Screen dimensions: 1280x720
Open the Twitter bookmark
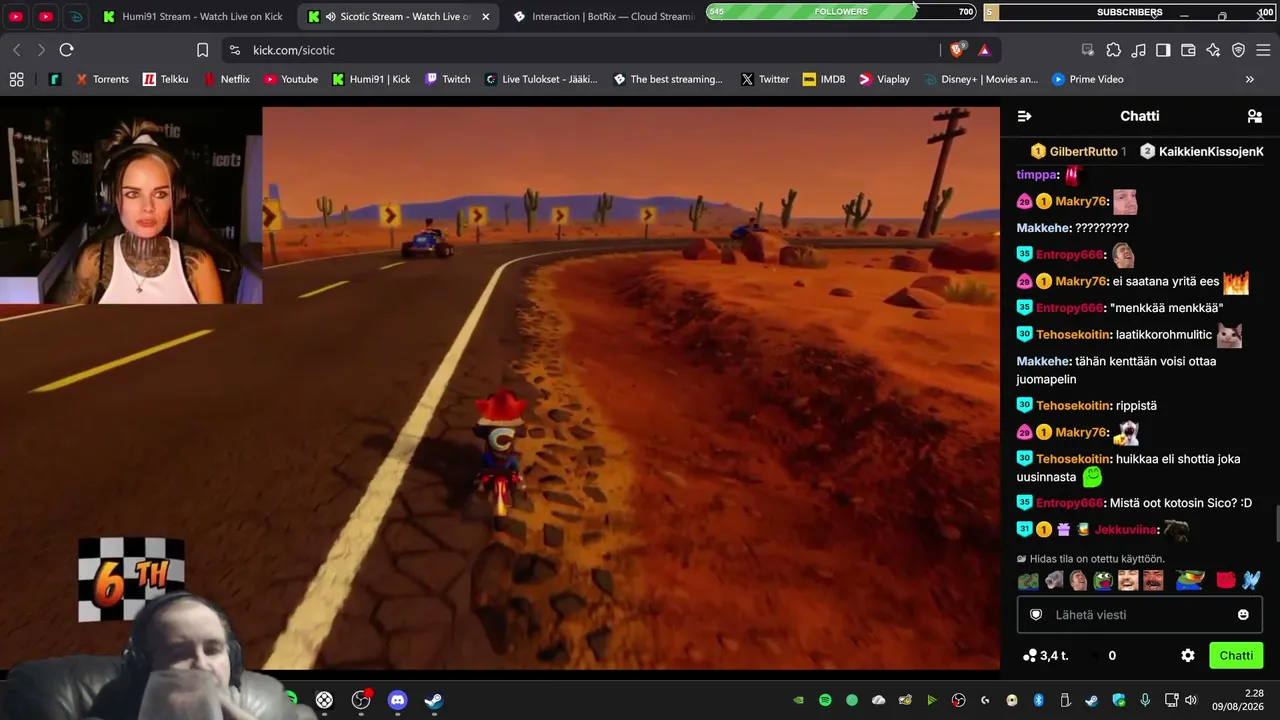765,79
